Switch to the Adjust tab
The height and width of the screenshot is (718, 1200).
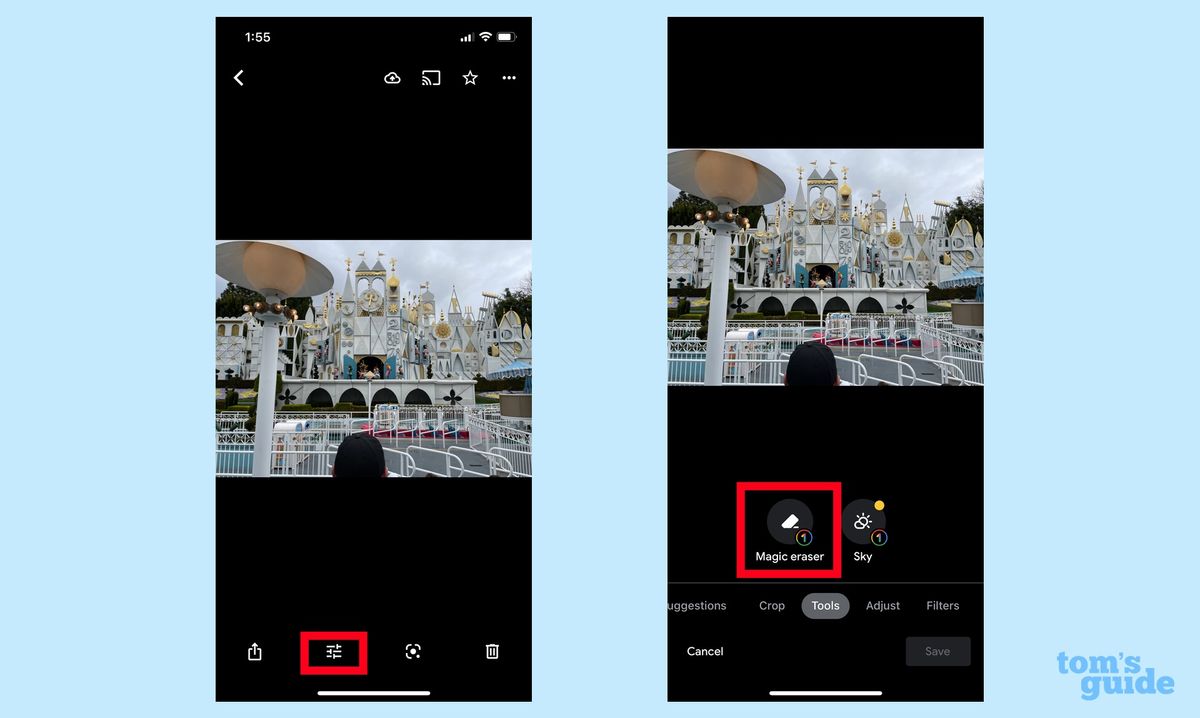click(882, 605)
